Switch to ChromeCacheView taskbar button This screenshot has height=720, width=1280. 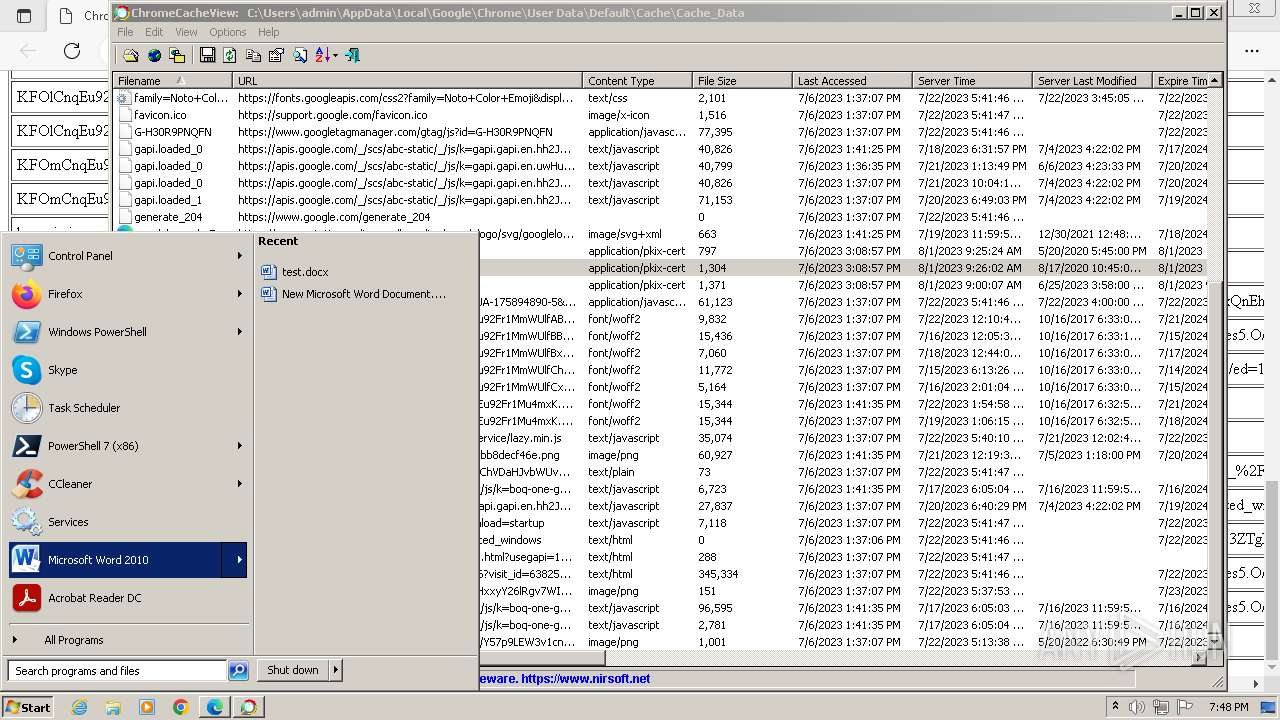coord(248,707)
